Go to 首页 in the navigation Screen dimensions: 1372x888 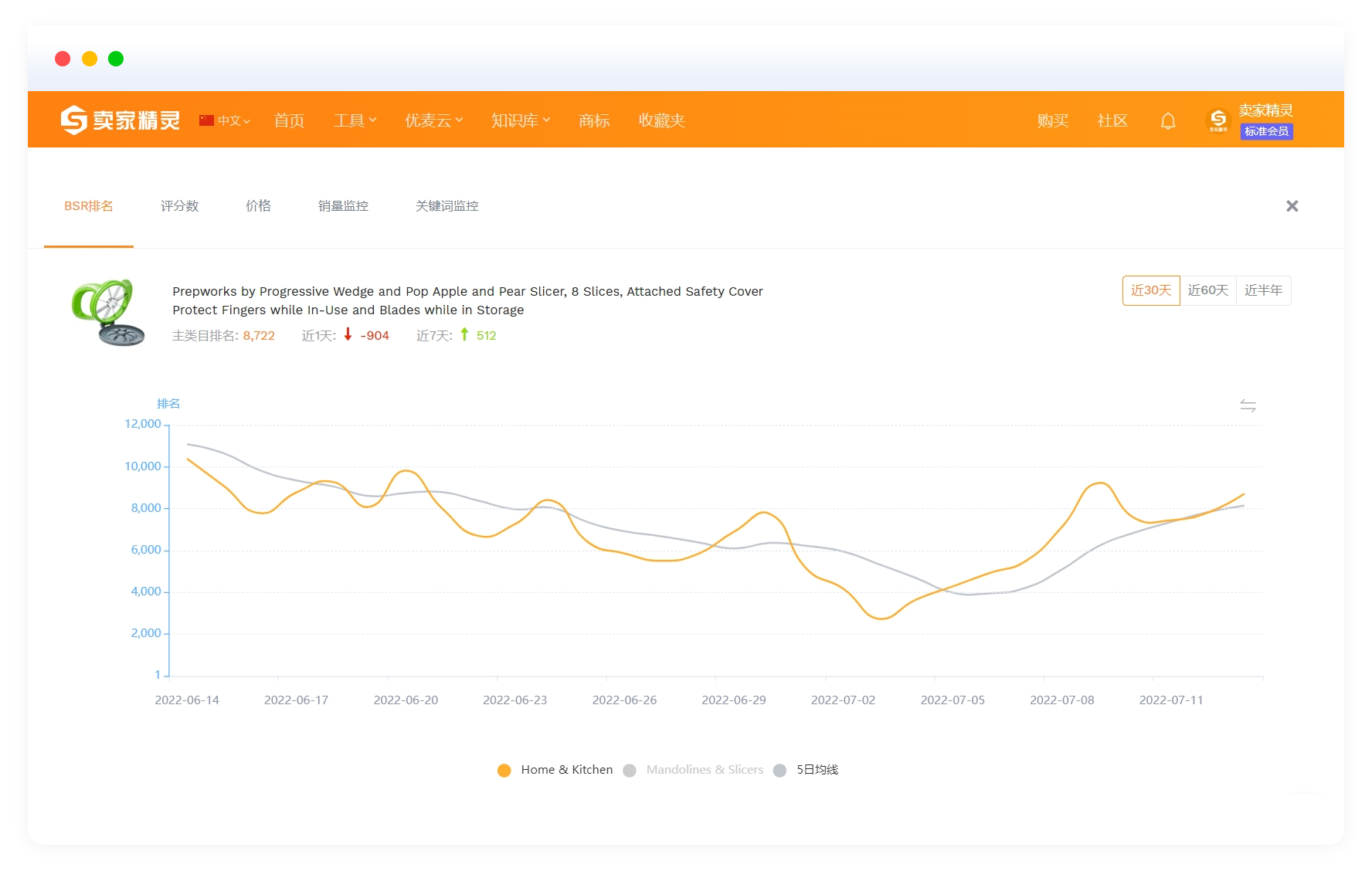289,120
